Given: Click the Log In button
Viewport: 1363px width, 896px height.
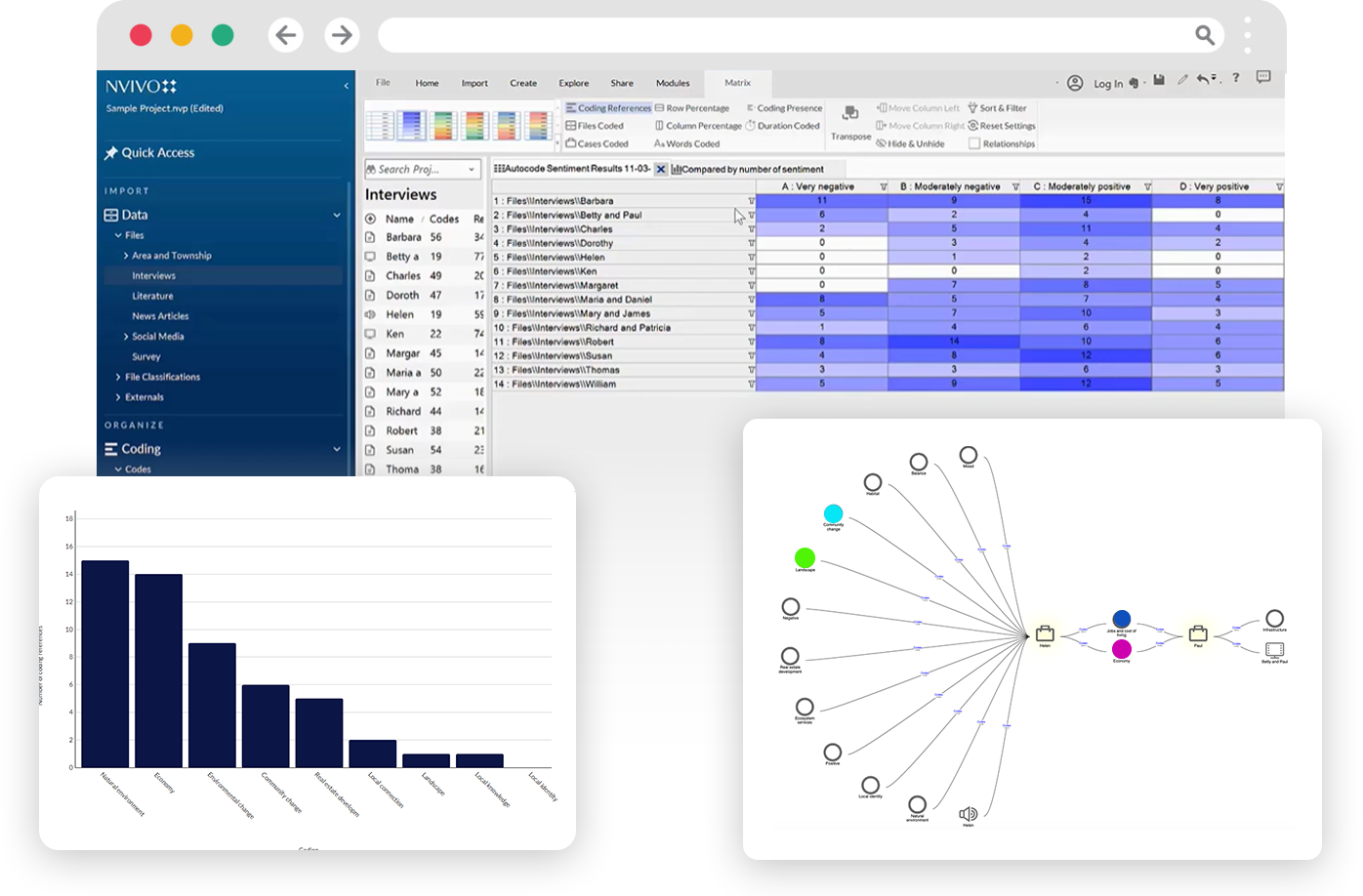Looking at the screenshot, I should click(1107, 84).
